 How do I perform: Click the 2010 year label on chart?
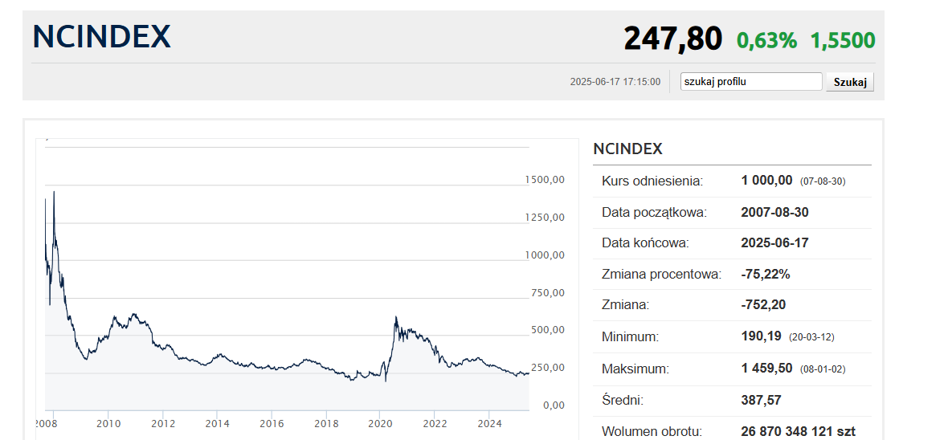point(108,422)
